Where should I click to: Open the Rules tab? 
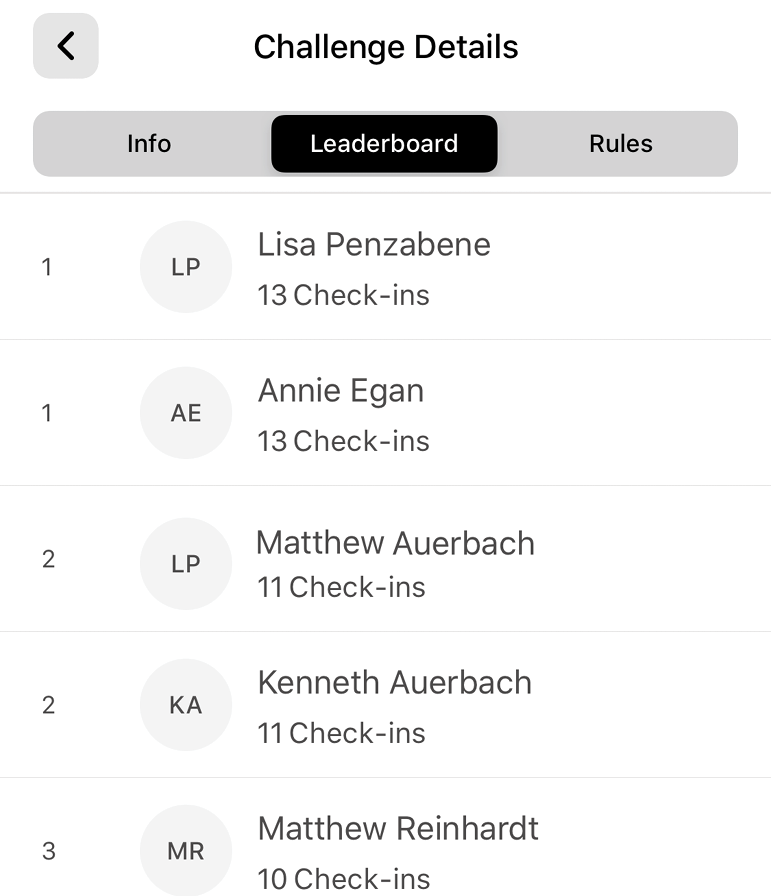[621, 143]
